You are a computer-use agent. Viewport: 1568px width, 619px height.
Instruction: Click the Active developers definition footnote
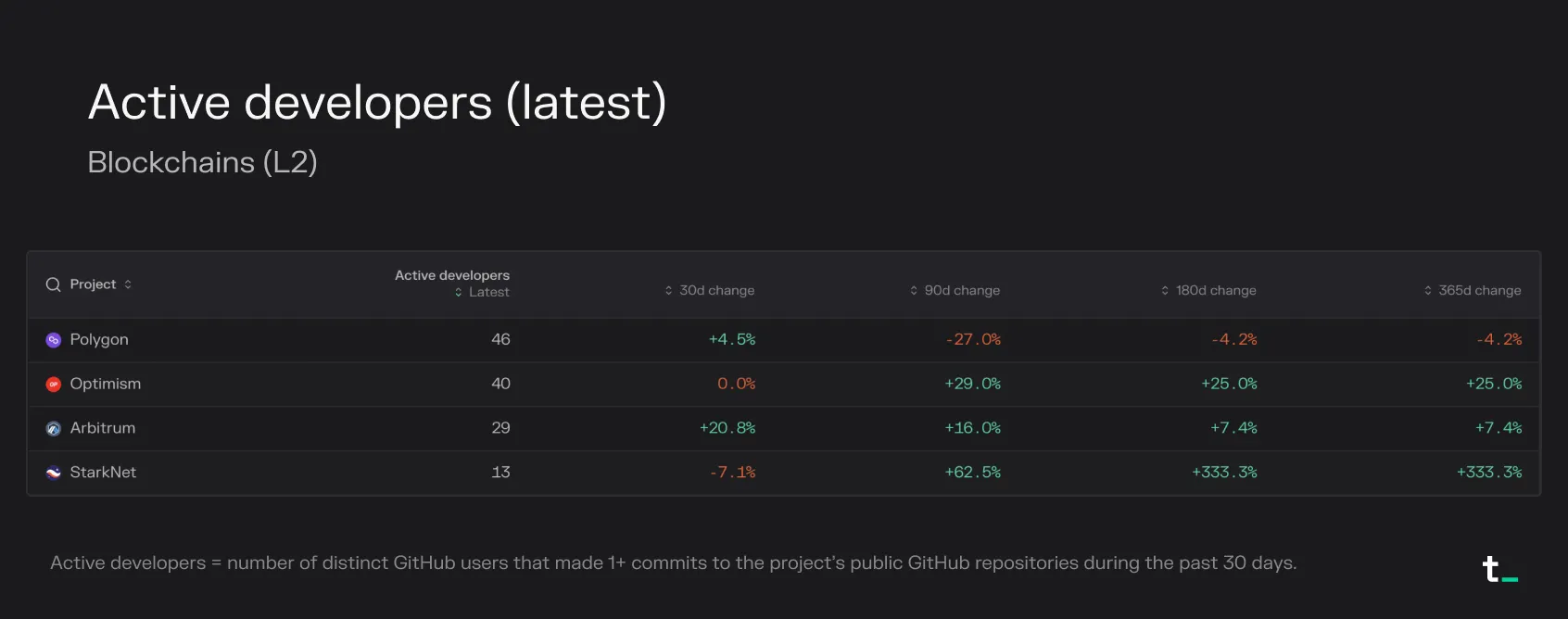click(x=674, y=562)
